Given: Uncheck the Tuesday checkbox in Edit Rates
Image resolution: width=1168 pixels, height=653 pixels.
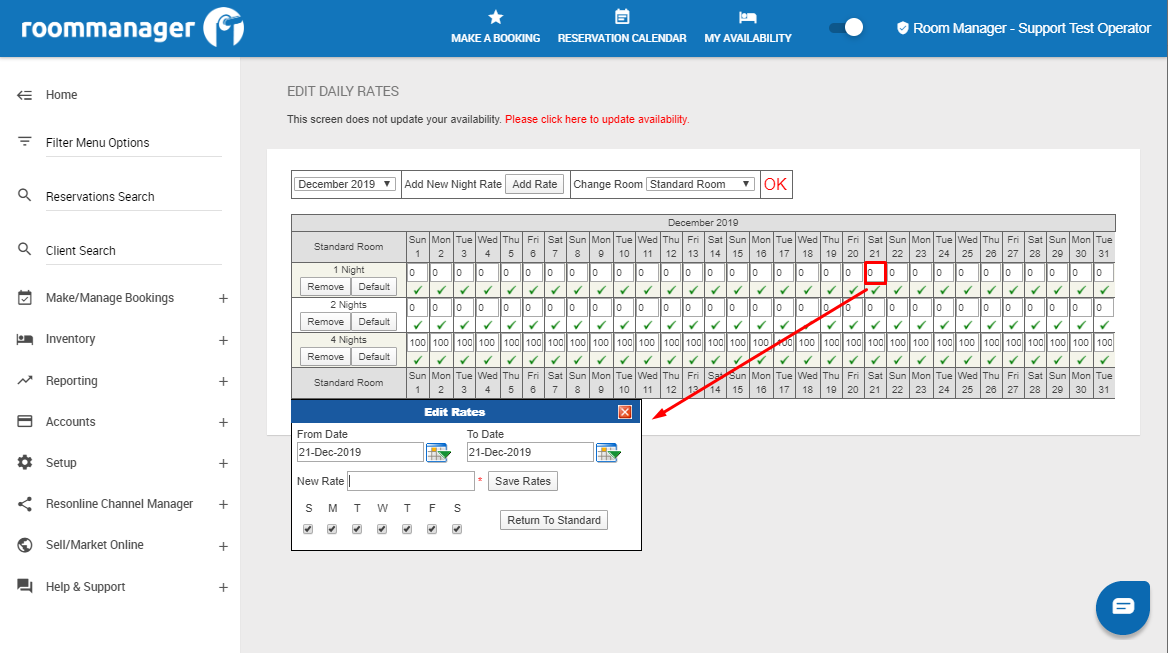Looking at the screenshot, I should (x=357, y=529).
